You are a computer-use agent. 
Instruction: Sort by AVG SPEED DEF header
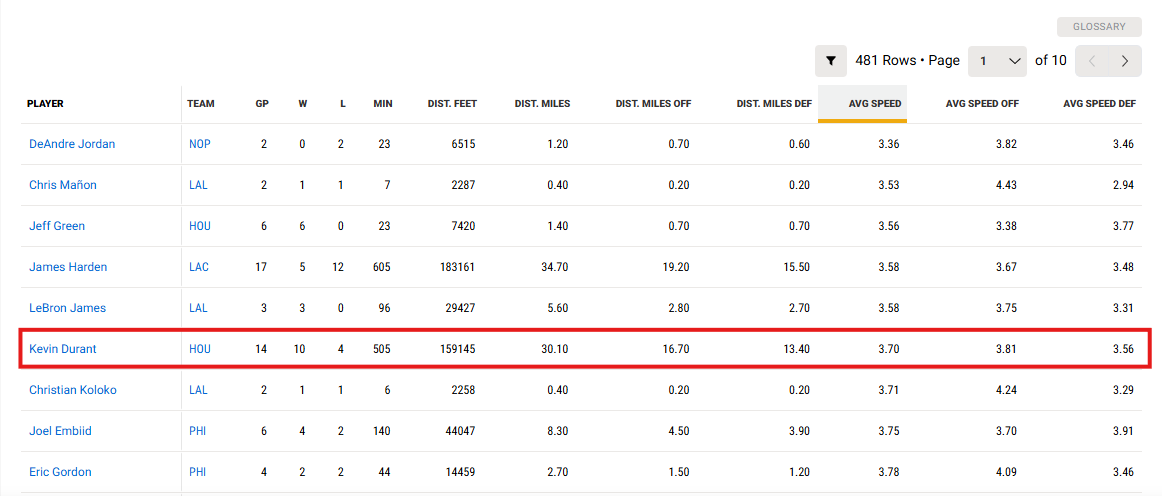click(1099, 104)
